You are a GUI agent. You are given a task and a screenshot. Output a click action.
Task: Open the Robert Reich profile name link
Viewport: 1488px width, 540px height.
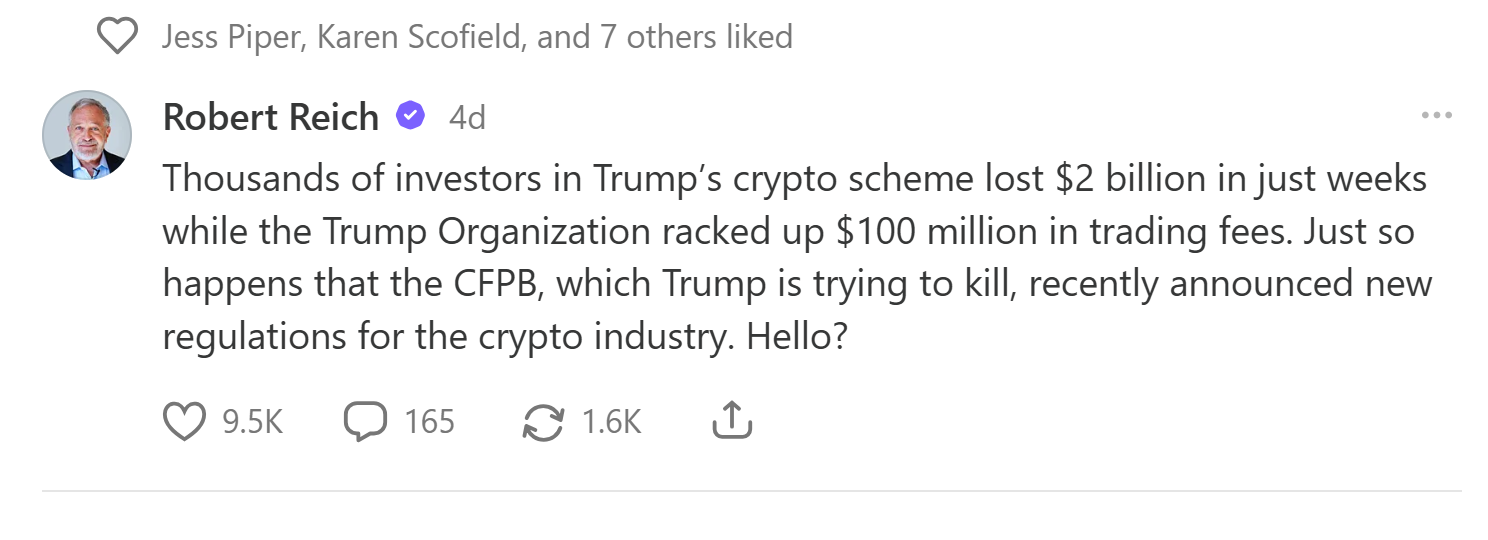coord(270,117)
